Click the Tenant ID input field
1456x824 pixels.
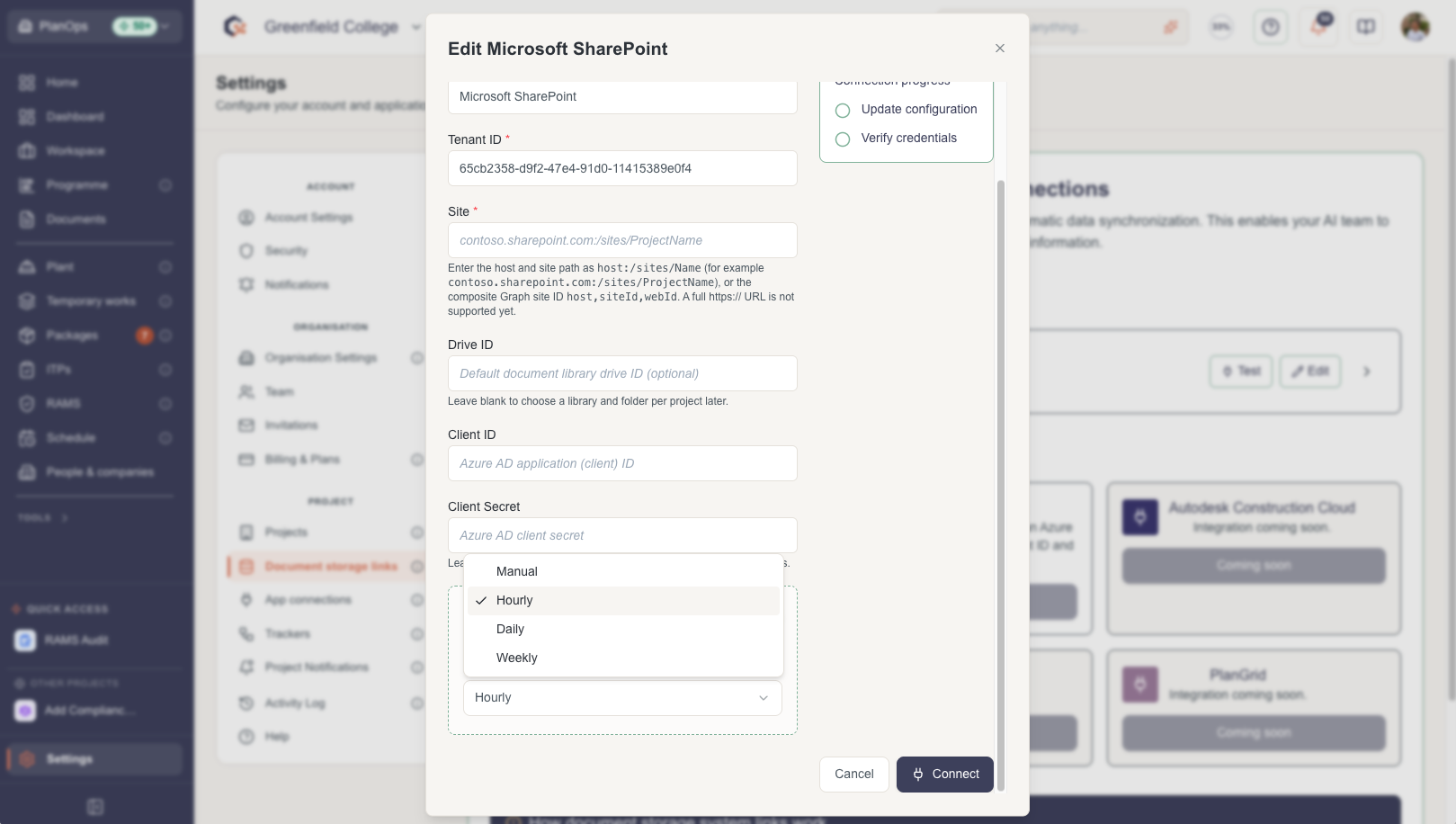622,168
